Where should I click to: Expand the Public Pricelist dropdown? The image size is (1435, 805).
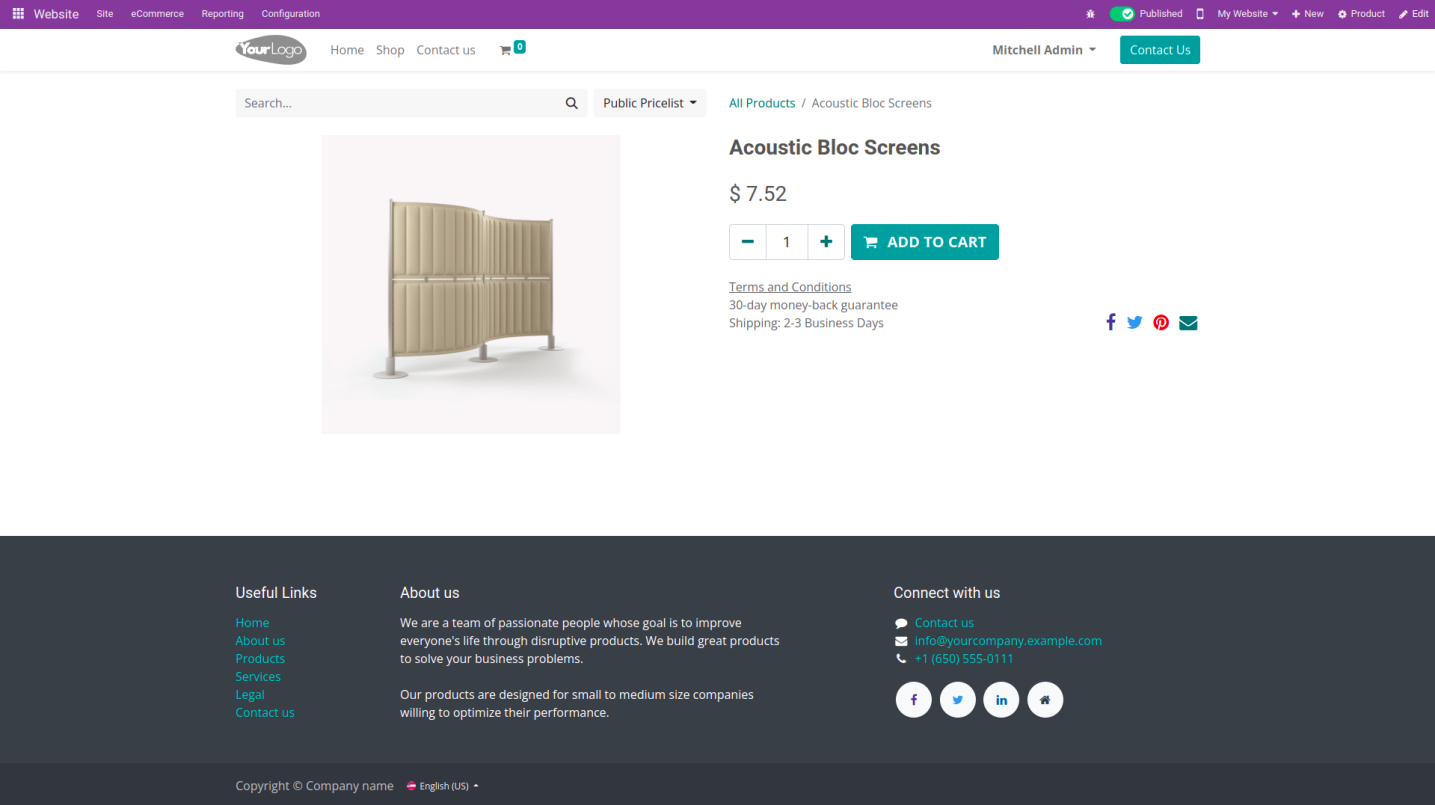pos(650,103)
